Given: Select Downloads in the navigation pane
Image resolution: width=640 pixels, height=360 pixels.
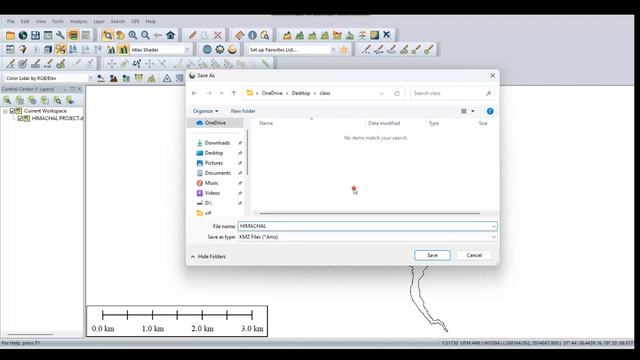Looking at the screenshot, I should tap(217, 143).
